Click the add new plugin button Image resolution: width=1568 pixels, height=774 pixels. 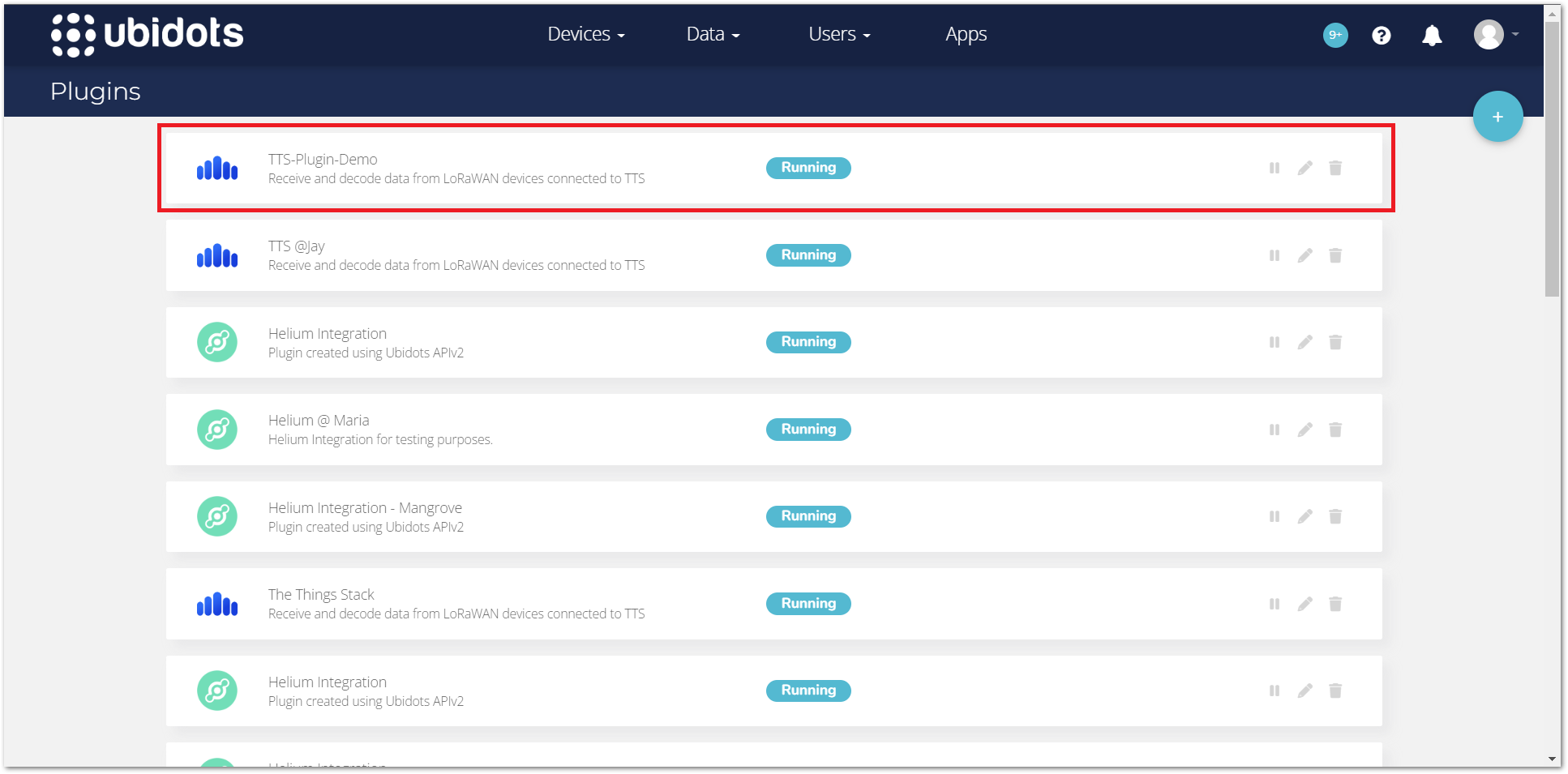point(1497,116)
